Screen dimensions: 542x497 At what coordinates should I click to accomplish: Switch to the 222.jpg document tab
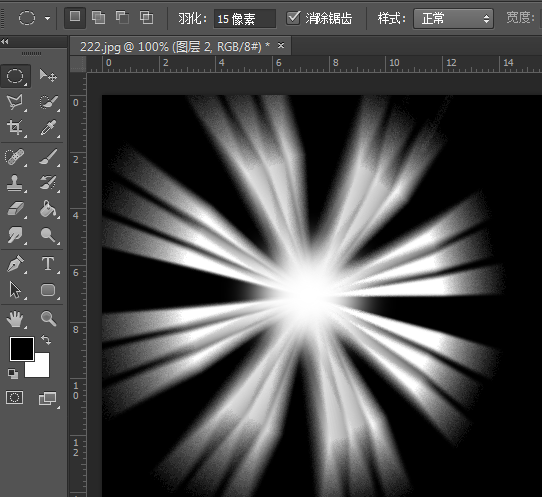pyautogui.click(x=175, y=46)
